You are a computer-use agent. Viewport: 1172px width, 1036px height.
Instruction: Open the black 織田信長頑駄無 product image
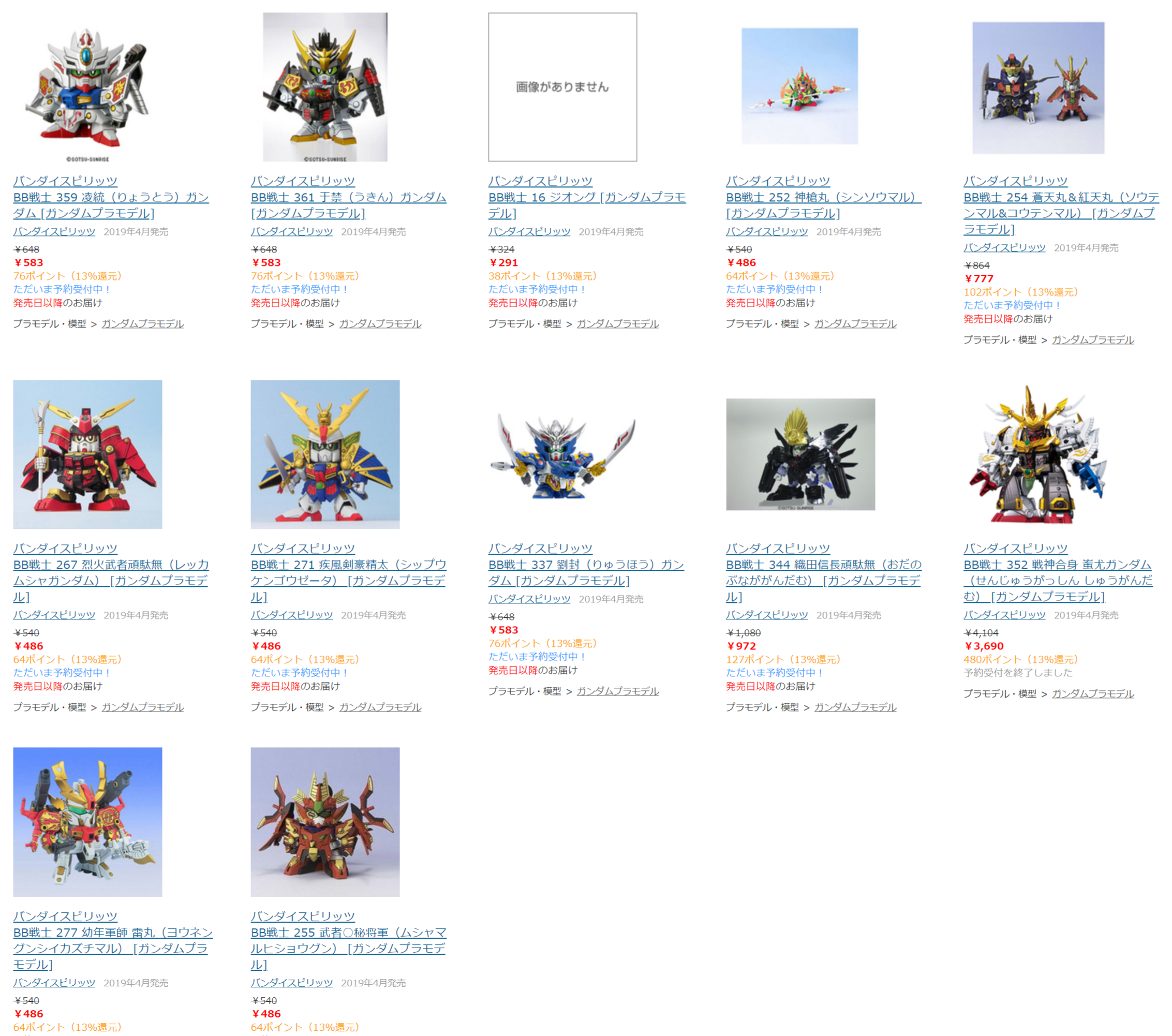800,454
